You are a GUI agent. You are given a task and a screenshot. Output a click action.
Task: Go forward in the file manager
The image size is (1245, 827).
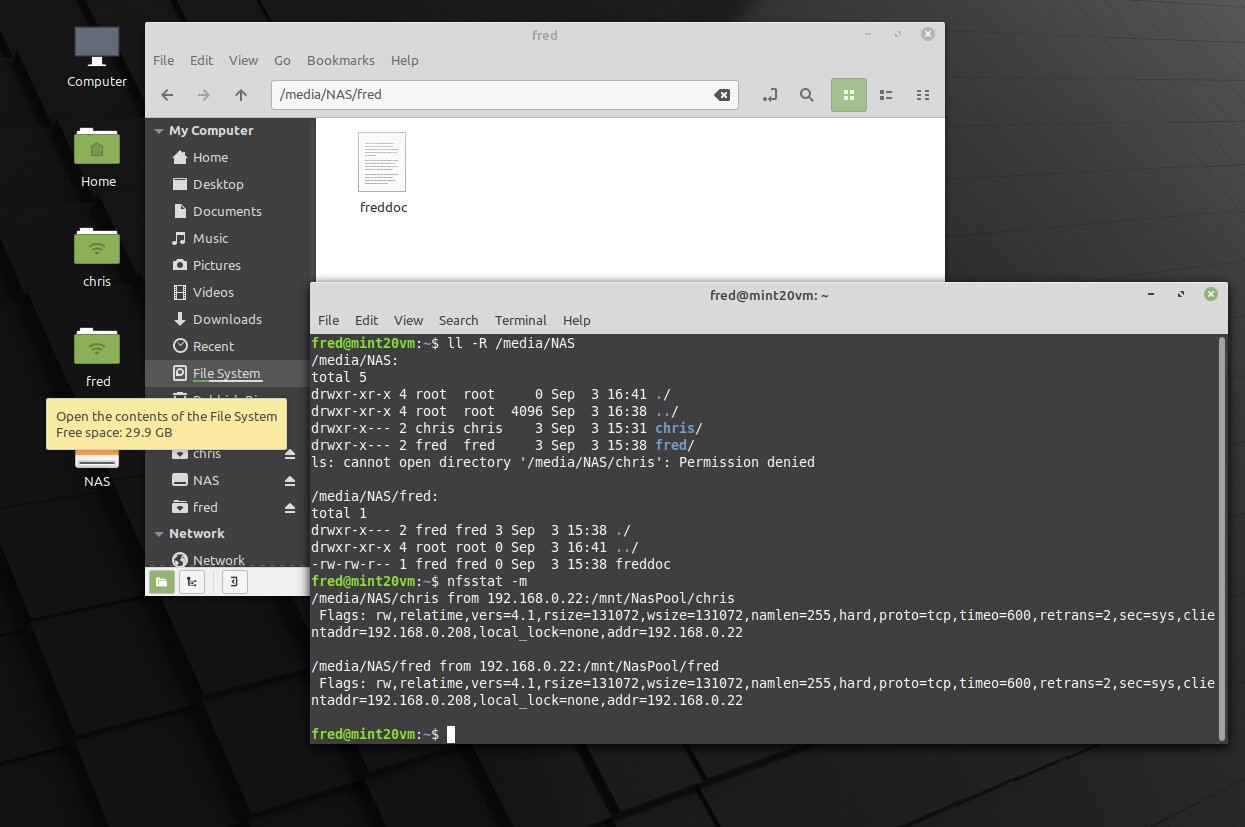204,95
